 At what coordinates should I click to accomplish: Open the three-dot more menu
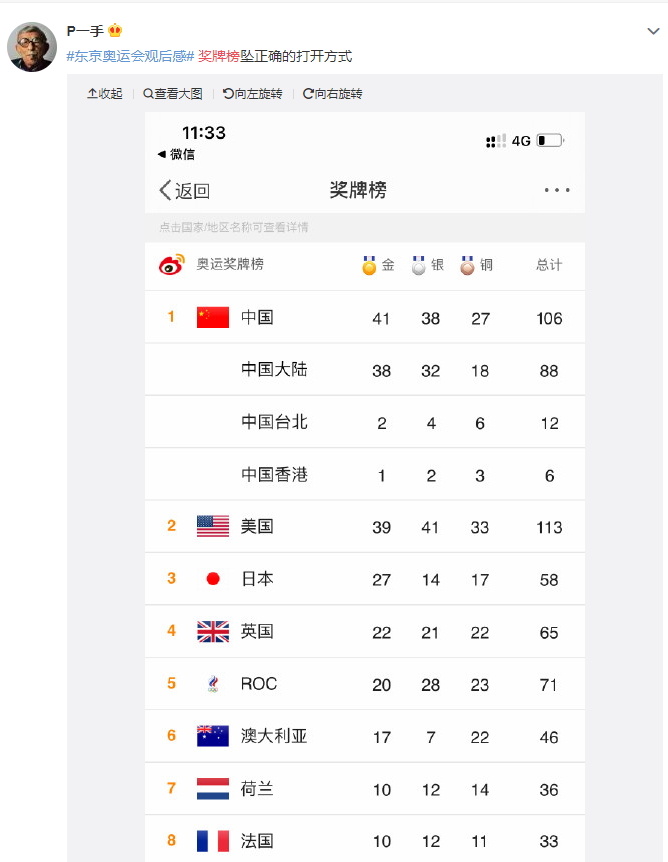pyautogui.click(x=557, y=190)
